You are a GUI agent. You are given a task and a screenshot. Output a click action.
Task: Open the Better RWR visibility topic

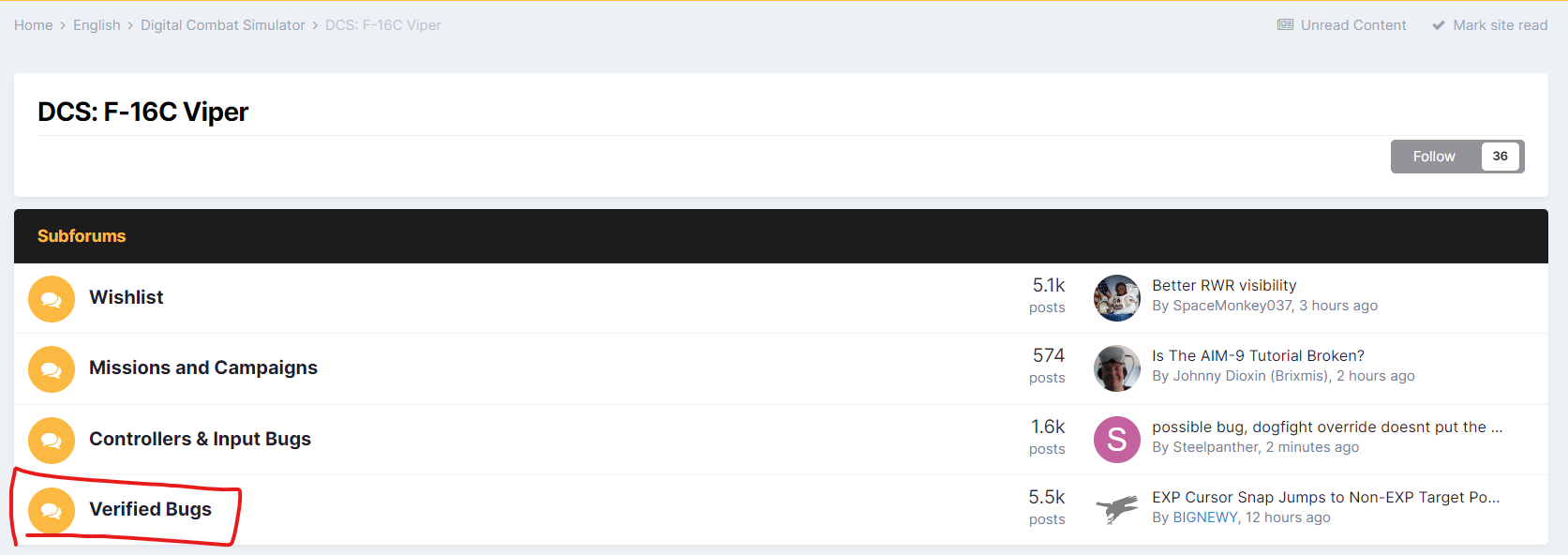pyautogui.click(x=1224, y=285)
